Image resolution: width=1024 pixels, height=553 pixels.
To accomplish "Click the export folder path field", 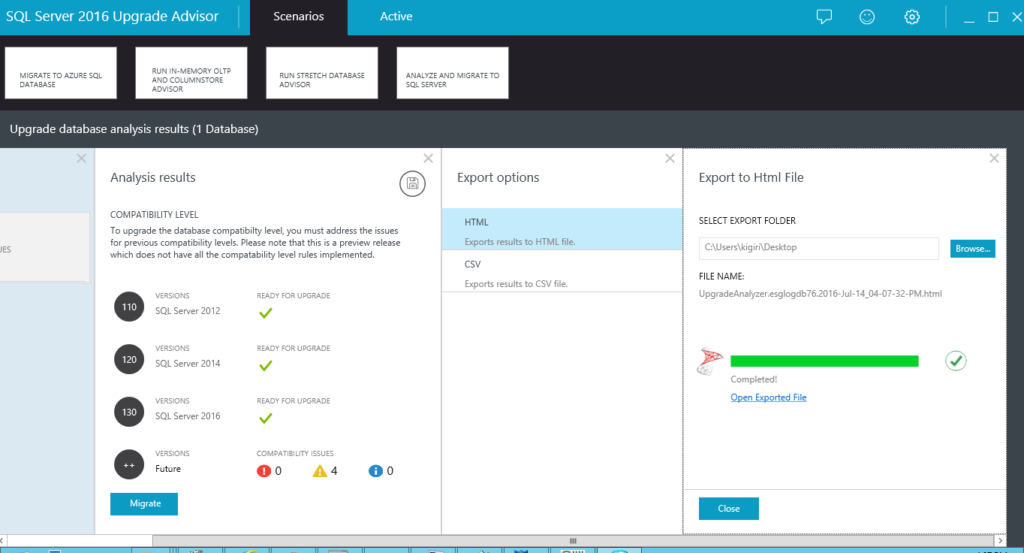I will 818,248.
